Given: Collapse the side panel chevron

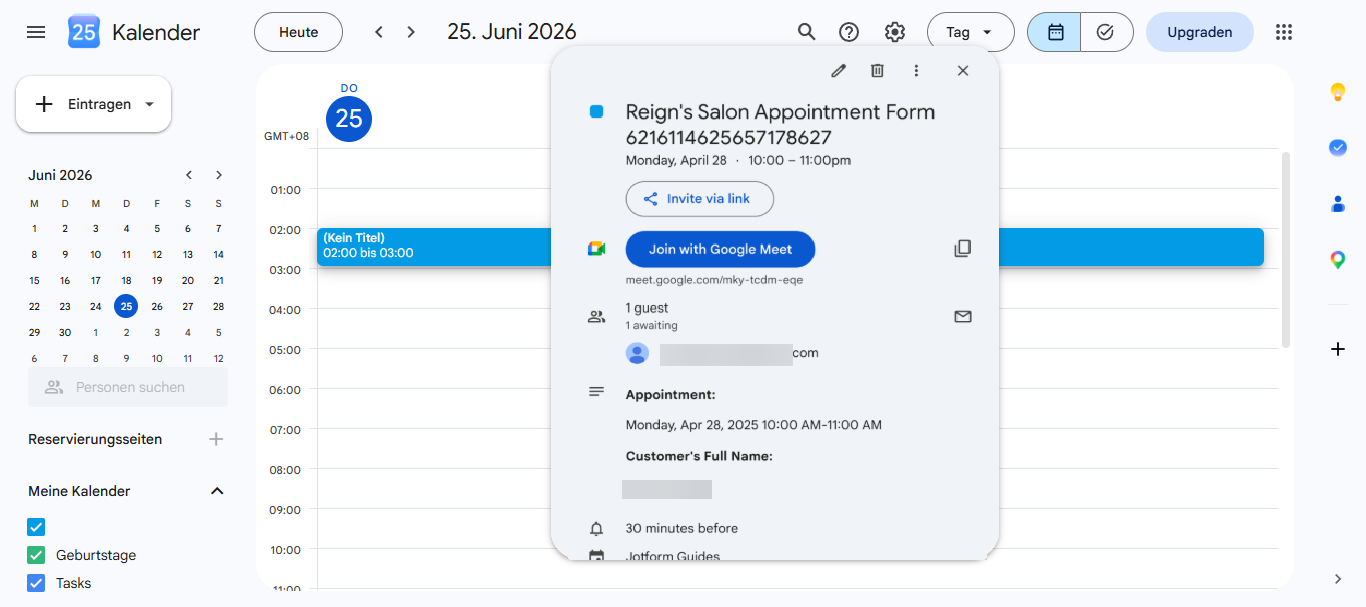Looking at the screenshot, I should pyautogui.click(x=1338, y=578).
